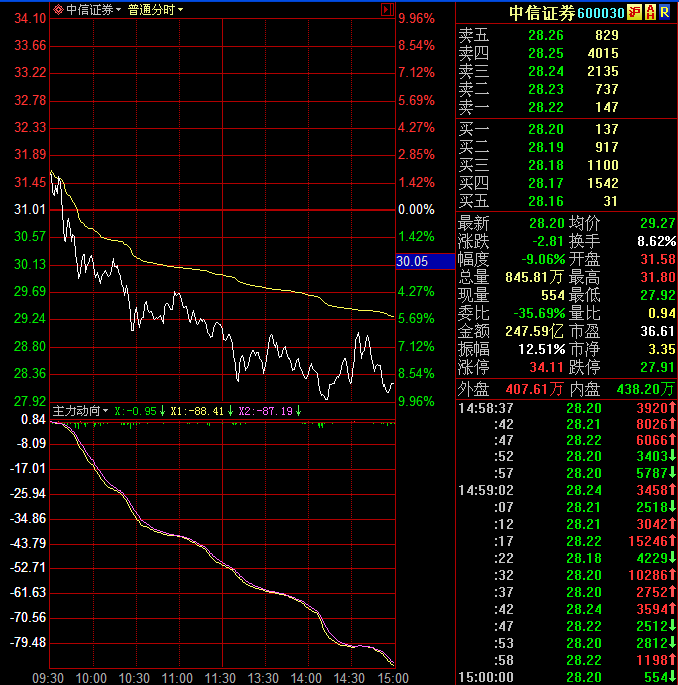Click the diamond icon beside 中信证券 chart title
This screenshot has width=679, height=685.
(58, 9)
